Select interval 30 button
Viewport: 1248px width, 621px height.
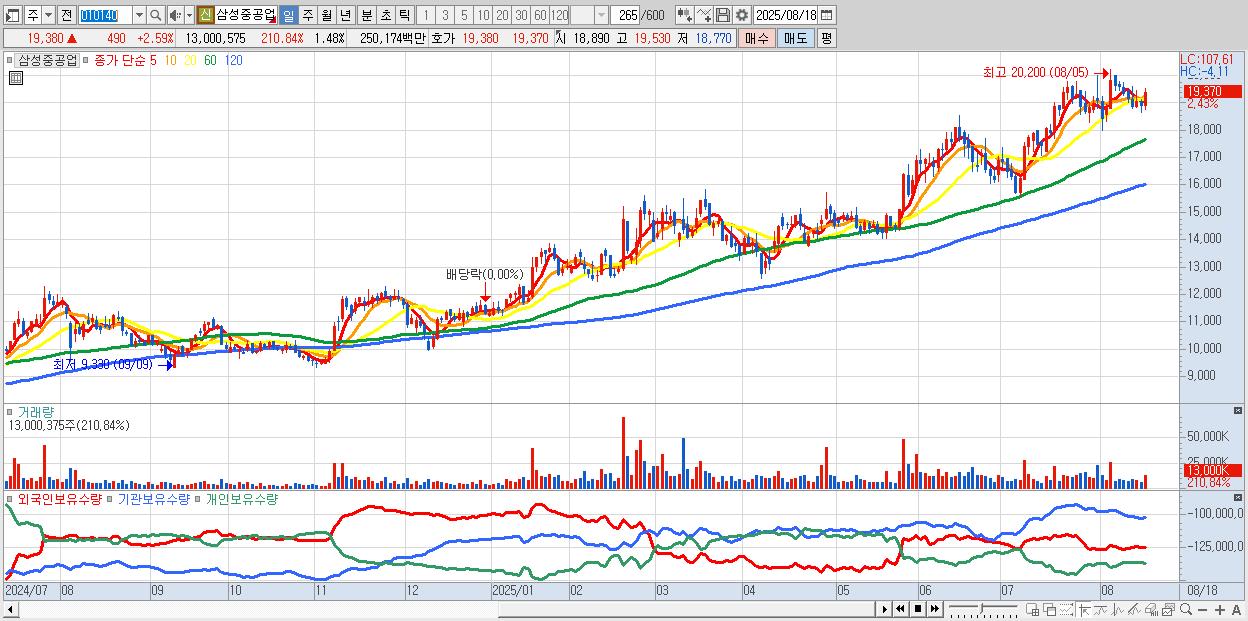(521, 15)
